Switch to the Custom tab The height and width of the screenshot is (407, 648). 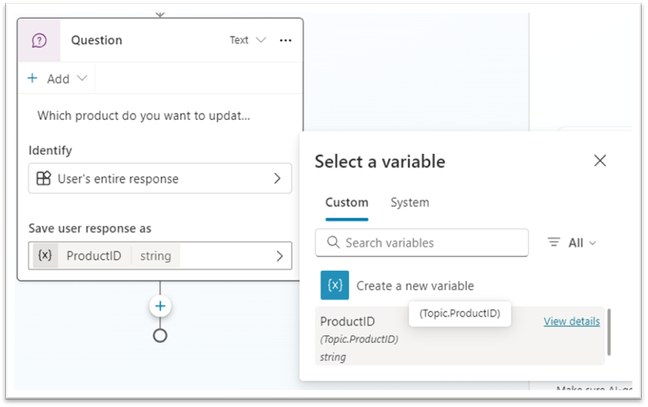[346, 202]
